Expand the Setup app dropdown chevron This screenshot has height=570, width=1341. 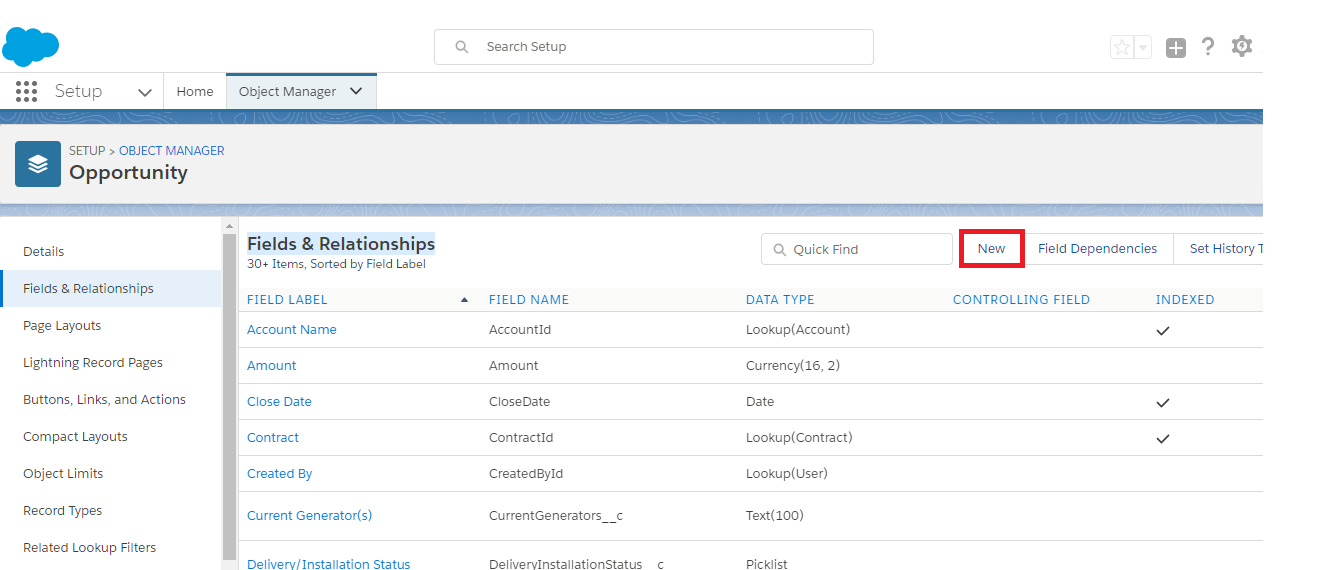(x=145, y=92)
